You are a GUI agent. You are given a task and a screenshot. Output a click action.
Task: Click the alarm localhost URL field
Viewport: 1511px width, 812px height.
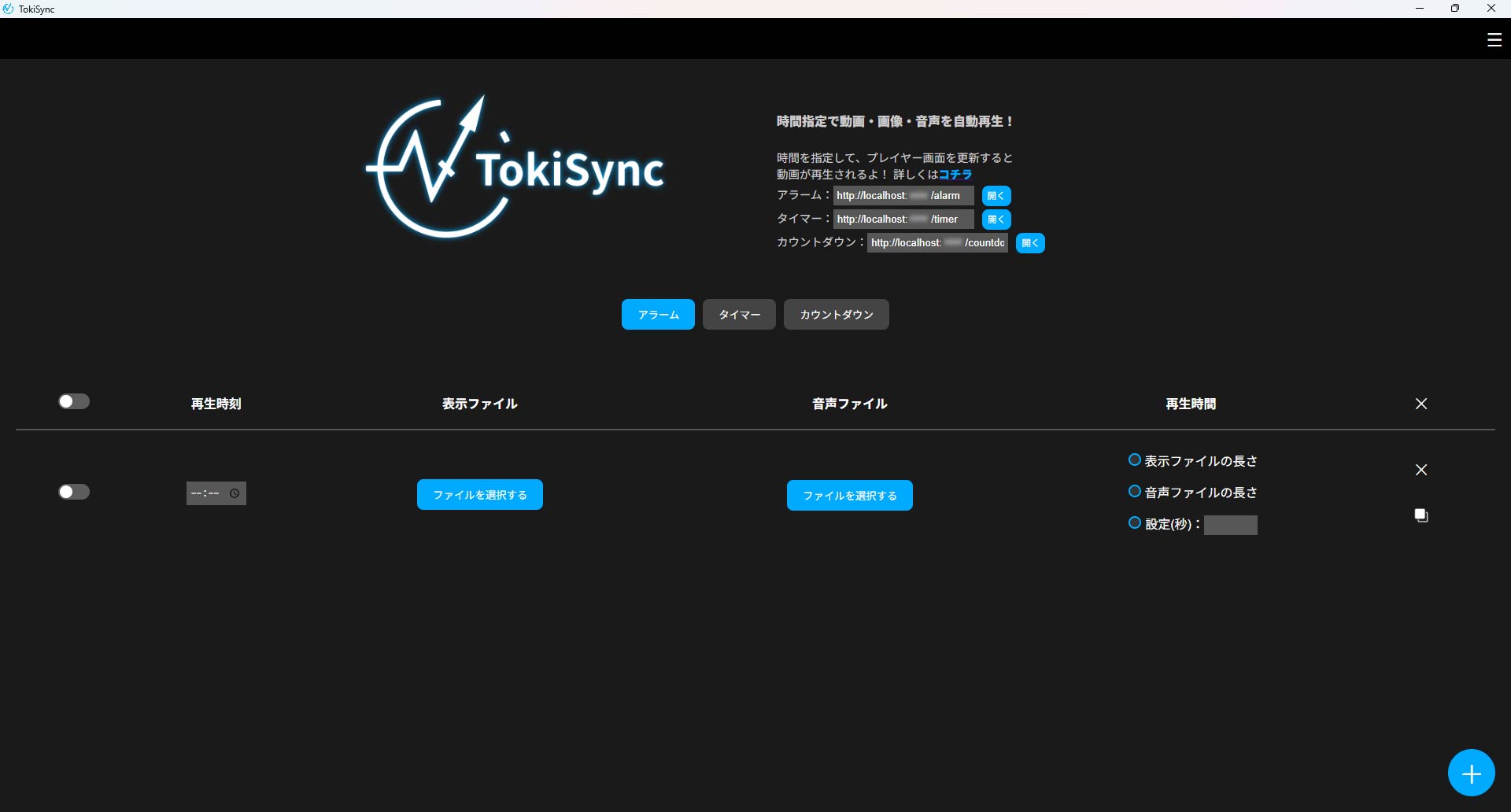tap(903, 196)
